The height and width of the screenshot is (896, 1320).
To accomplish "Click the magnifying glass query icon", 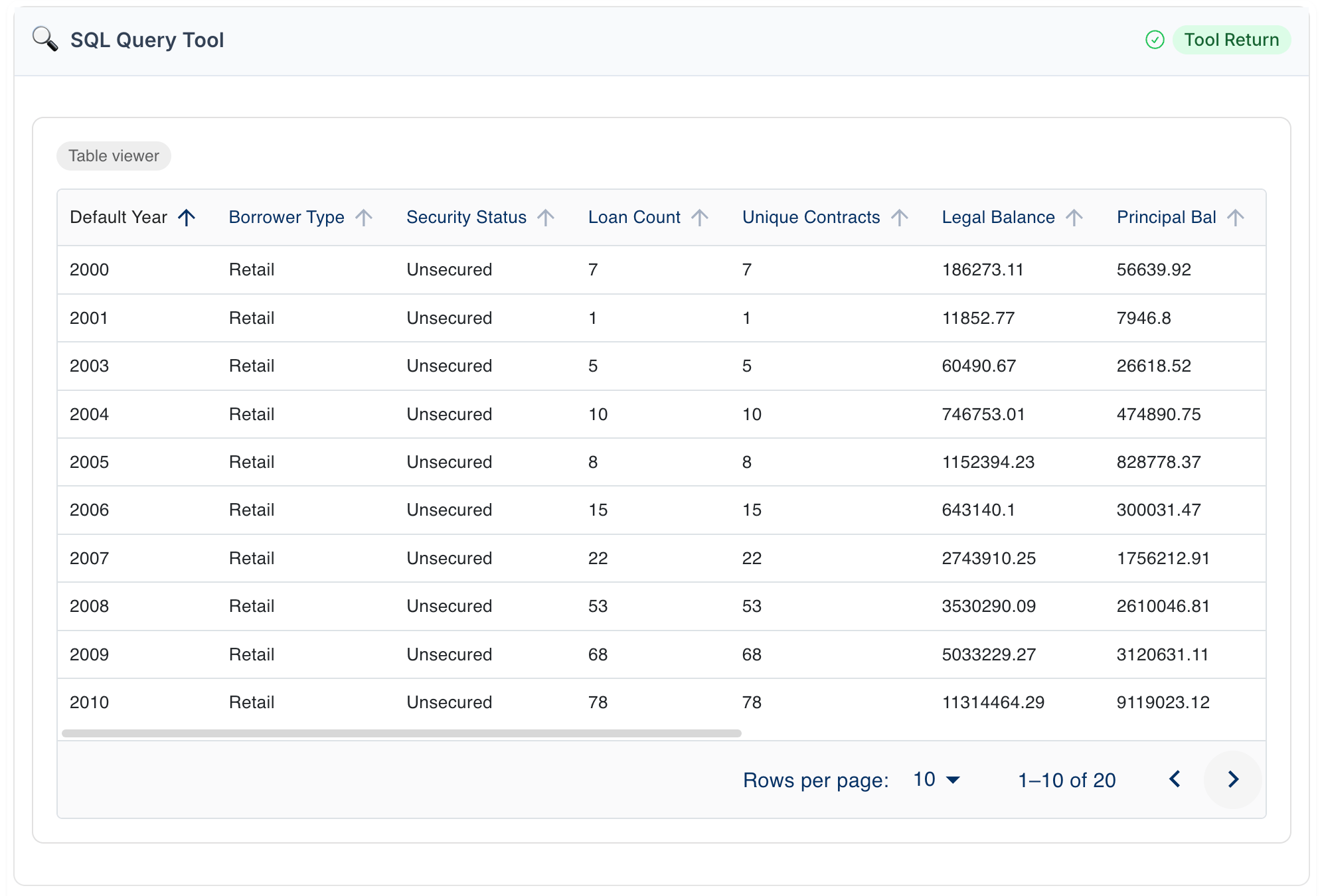I will [44, 39].
